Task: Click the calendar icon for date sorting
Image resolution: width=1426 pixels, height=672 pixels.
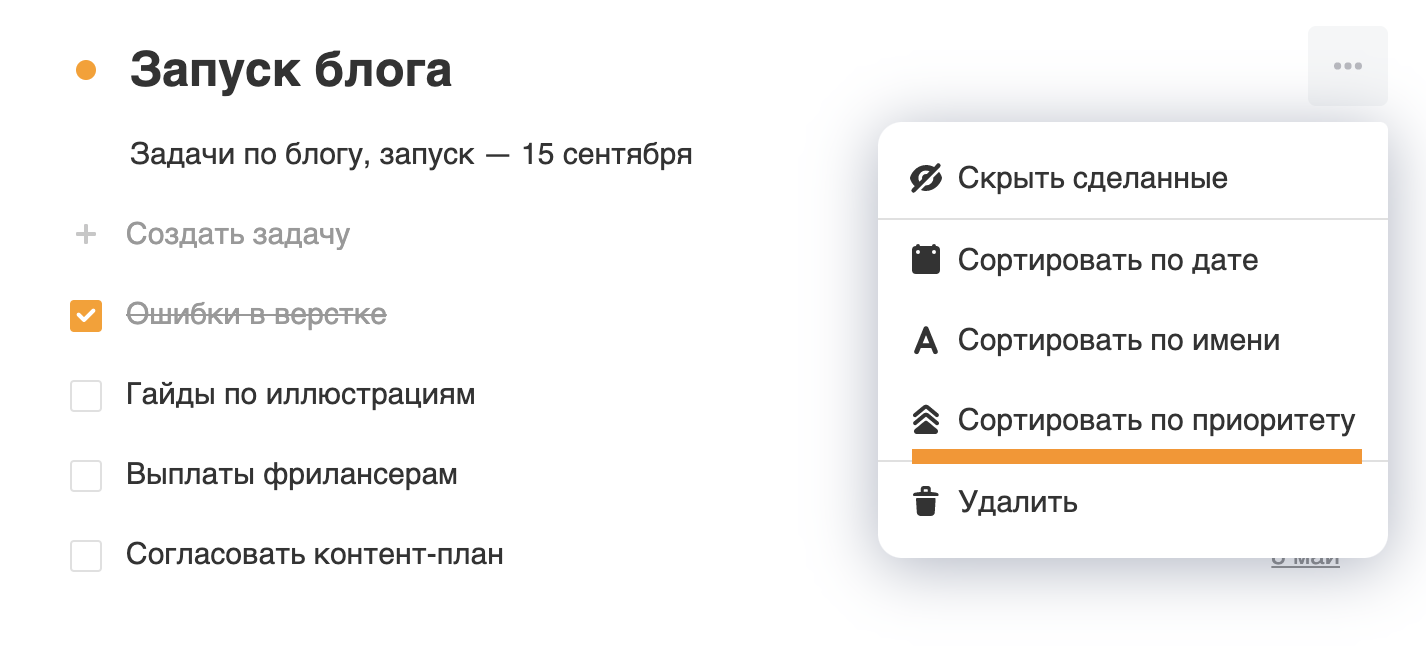Action: click(926, 260)
